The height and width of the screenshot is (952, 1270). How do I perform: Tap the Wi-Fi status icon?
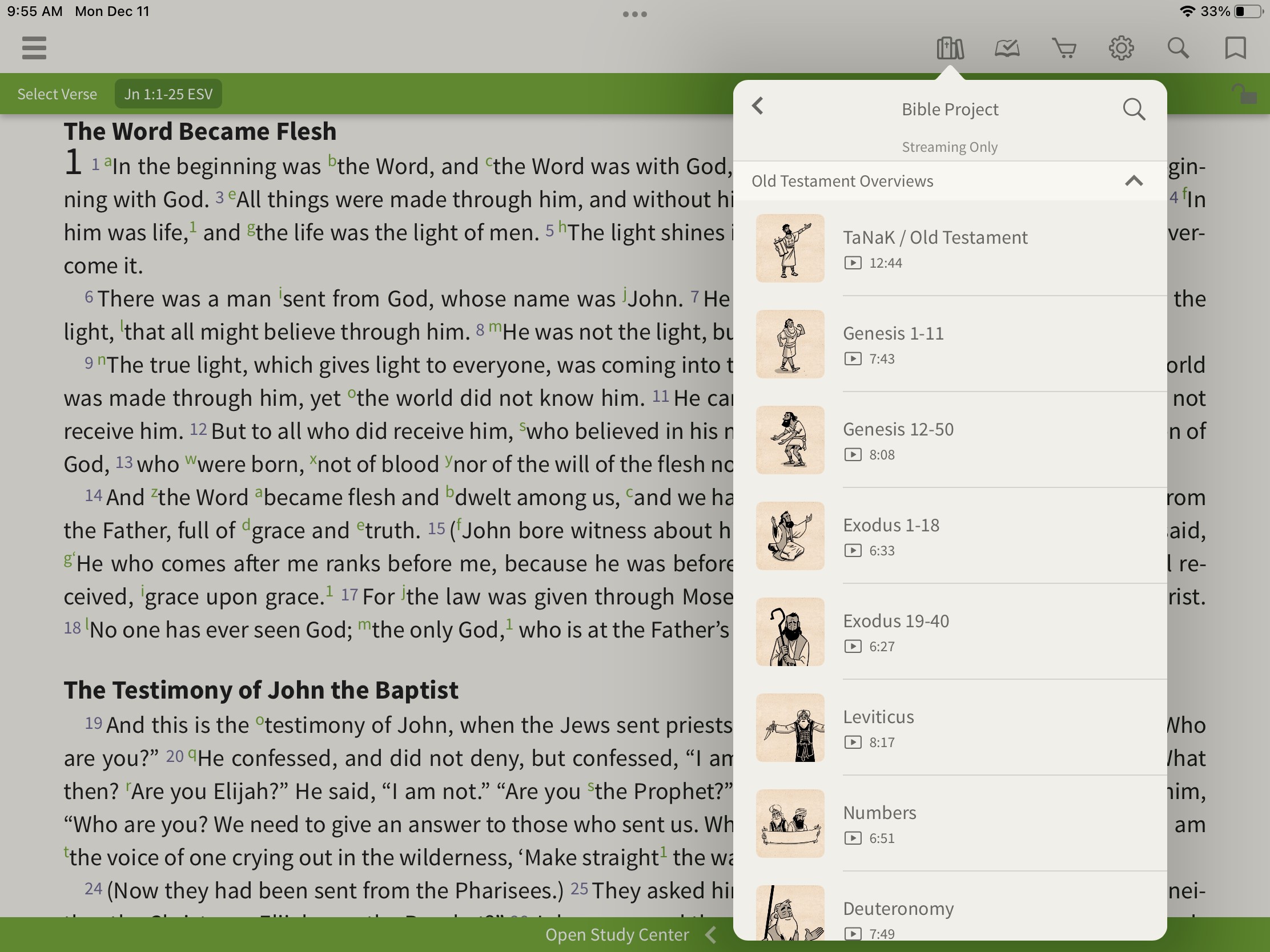(x=1187, y=11)
